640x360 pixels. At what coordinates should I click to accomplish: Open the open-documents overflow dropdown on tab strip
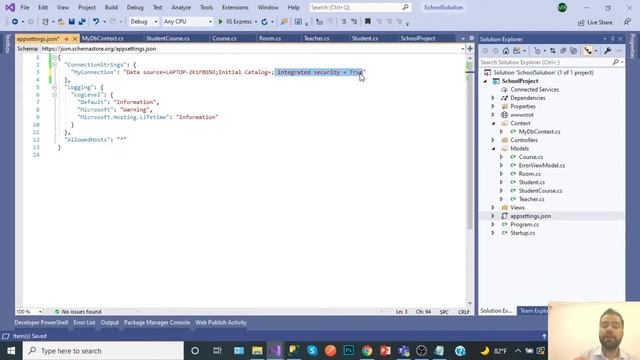463,38
